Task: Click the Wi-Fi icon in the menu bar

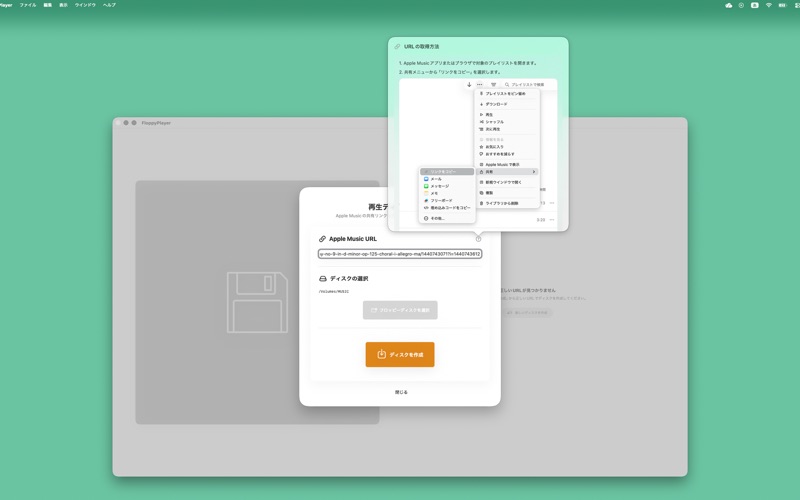Action: point(768,5)
